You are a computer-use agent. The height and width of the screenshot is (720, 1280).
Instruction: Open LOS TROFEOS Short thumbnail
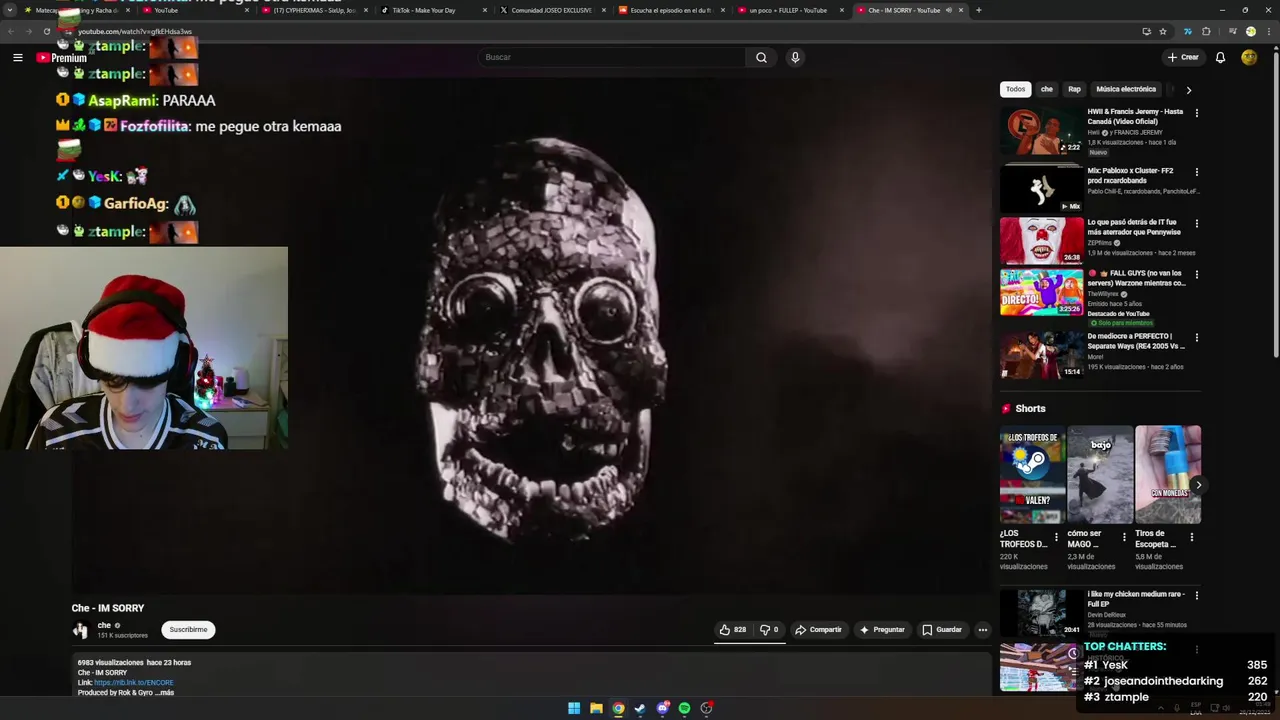[1032, 475]
